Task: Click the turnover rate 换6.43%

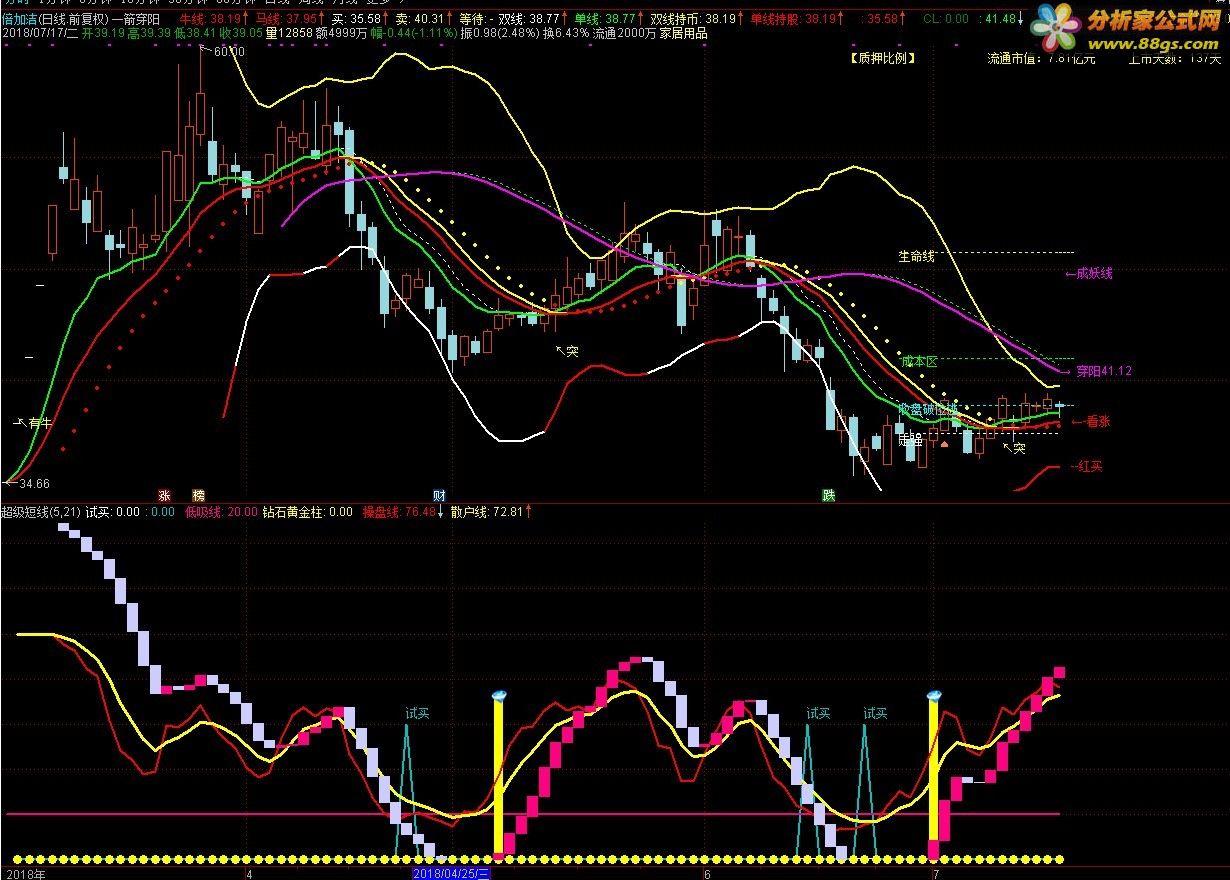Action: pyautogui.click(x=566, y=33)
